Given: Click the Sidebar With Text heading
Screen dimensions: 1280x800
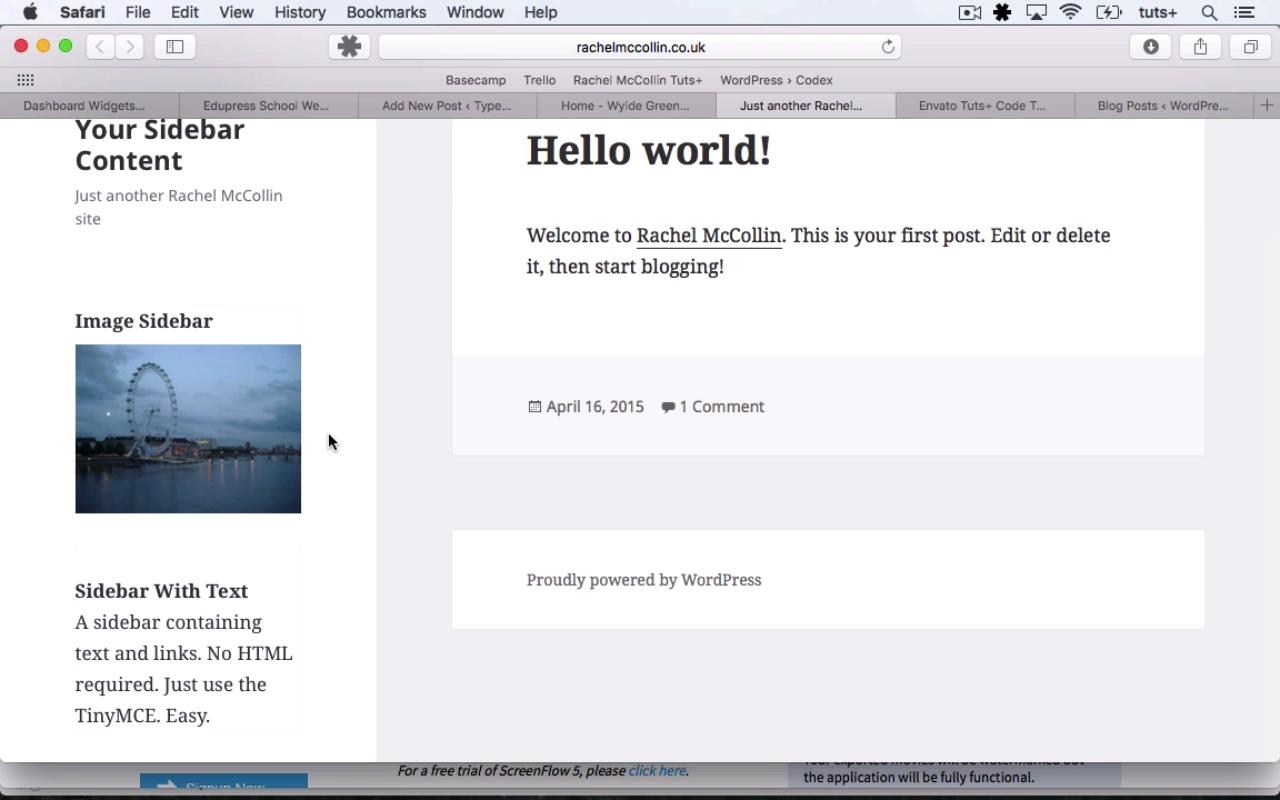Looking at the screenshot, I should (x=161, y=591).
